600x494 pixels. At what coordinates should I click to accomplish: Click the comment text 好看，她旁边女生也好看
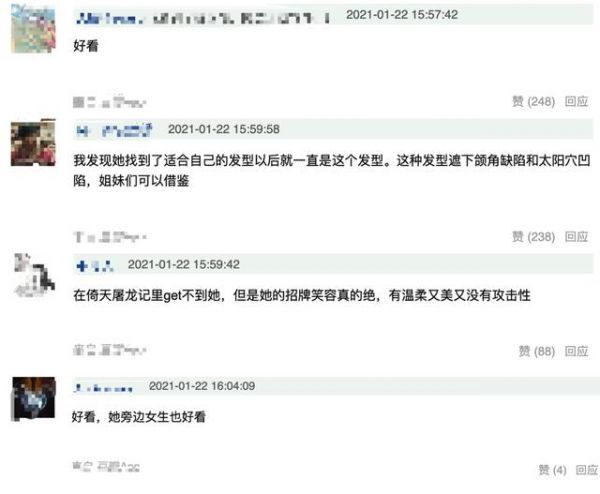pyautogui.click(x=139, y=417)
